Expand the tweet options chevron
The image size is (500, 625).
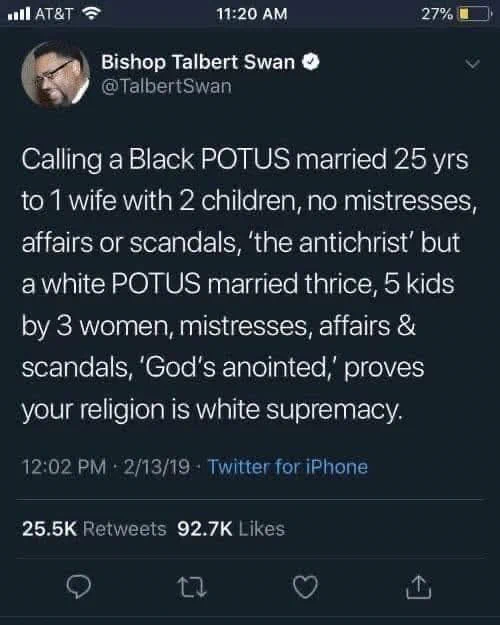click(x=472, y=64)
